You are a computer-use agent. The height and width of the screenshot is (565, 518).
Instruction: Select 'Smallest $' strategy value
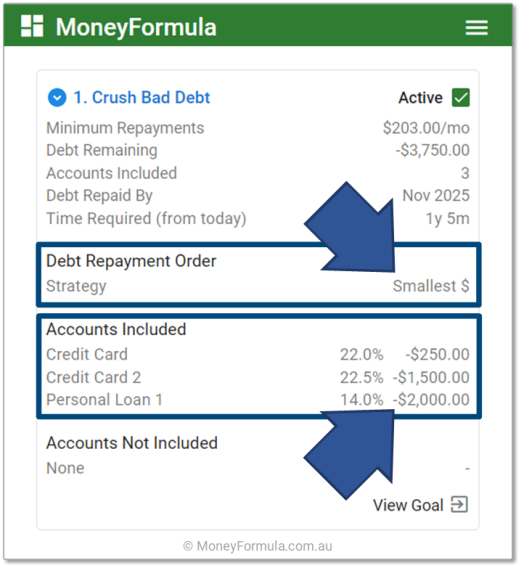coord(431,286)
